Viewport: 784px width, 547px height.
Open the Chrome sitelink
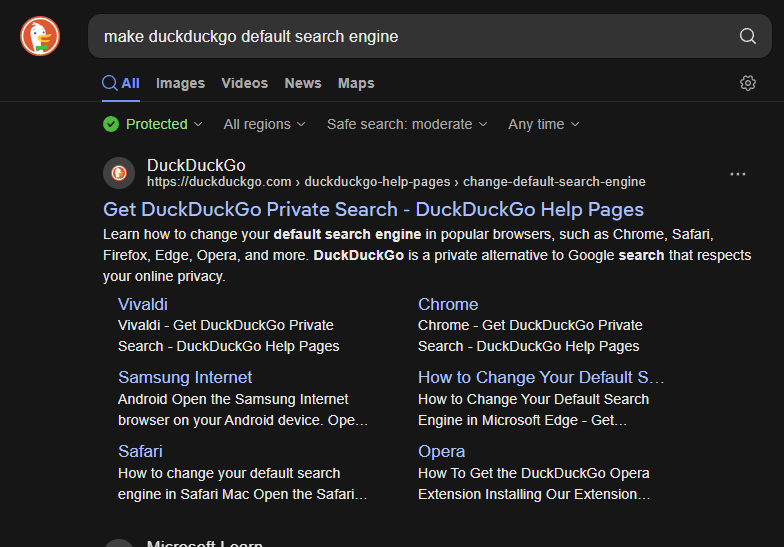448,304
